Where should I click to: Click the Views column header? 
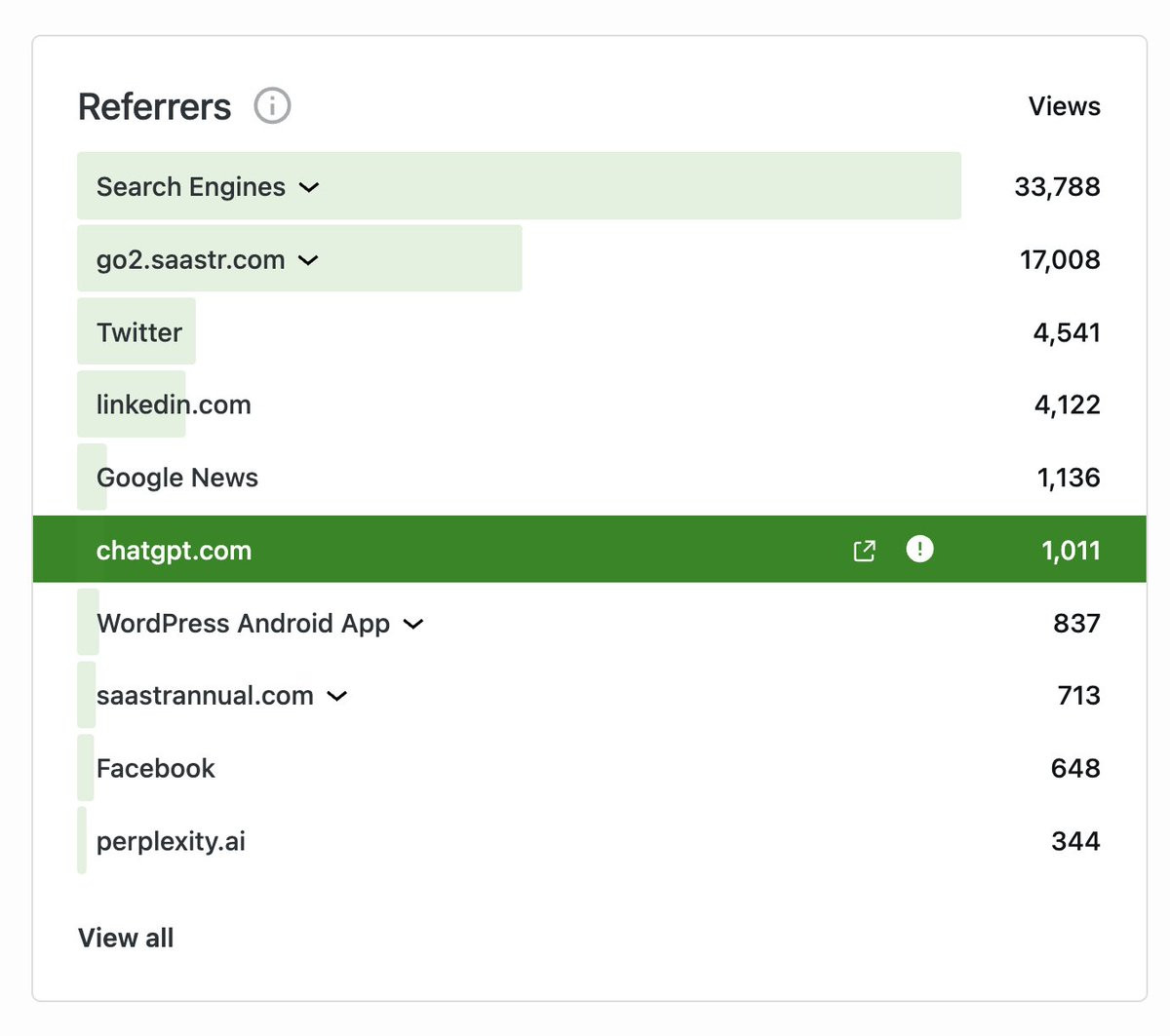click(x=1064, y=106)
